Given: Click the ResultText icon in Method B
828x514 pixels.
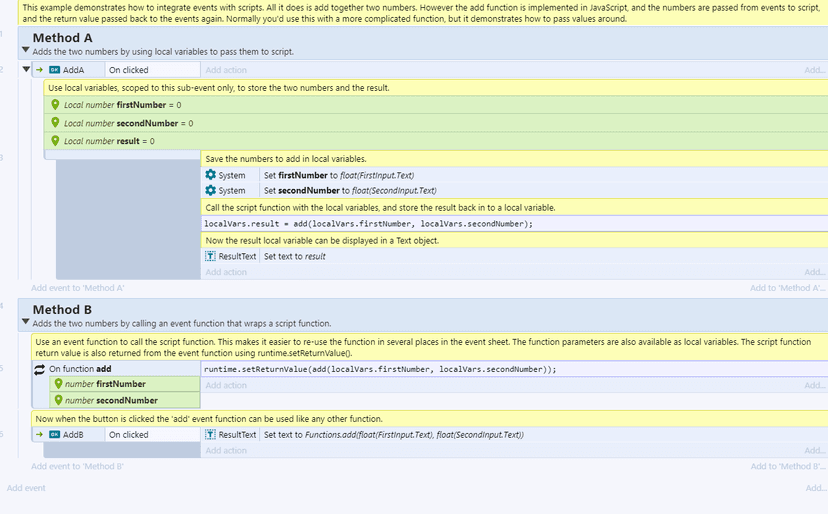Looking at the screenshot, I should point(210,435).
